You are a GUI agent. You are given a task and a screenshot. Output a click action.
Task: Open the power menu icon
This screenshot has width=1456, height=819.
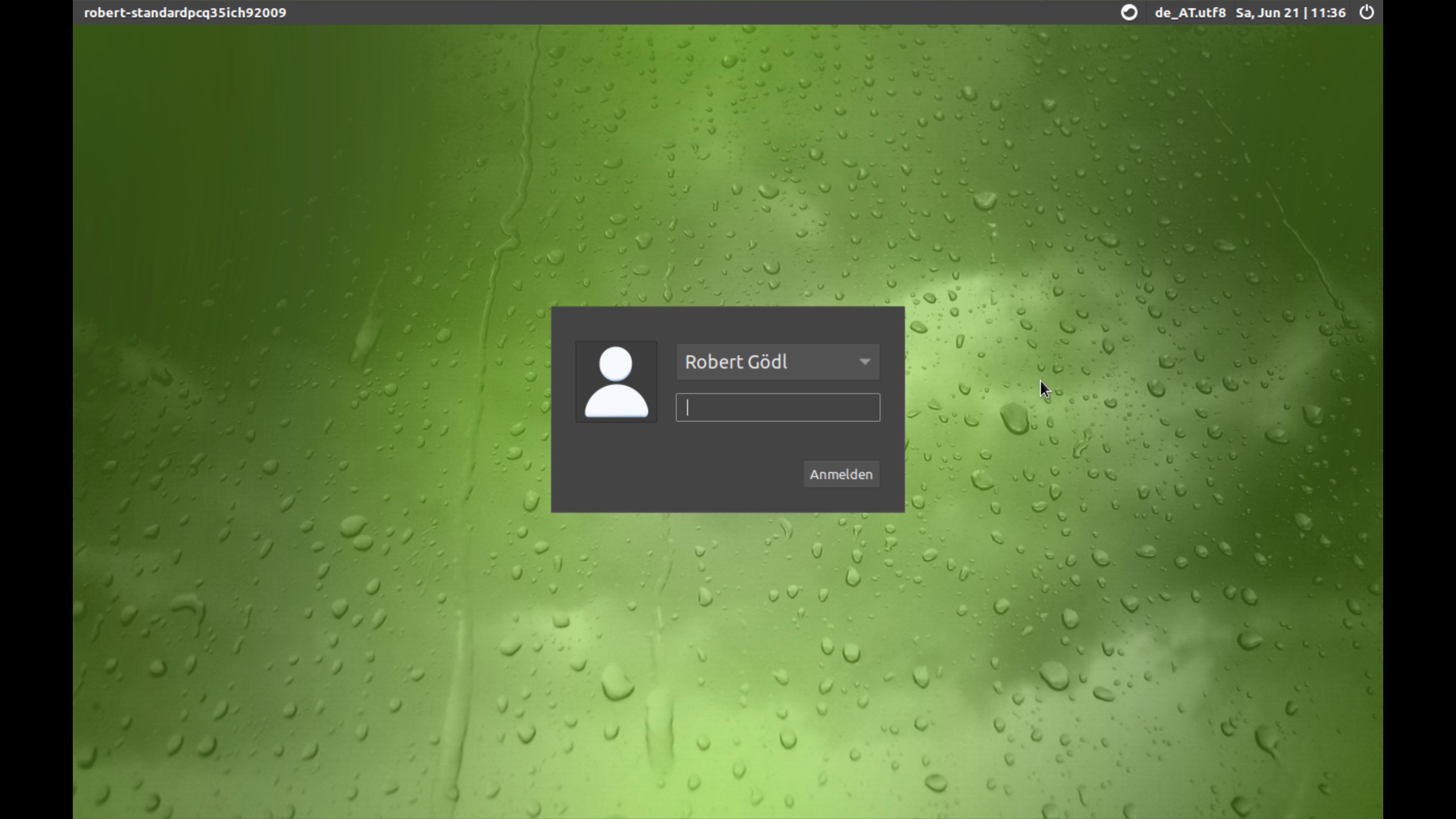[1366, 13]
